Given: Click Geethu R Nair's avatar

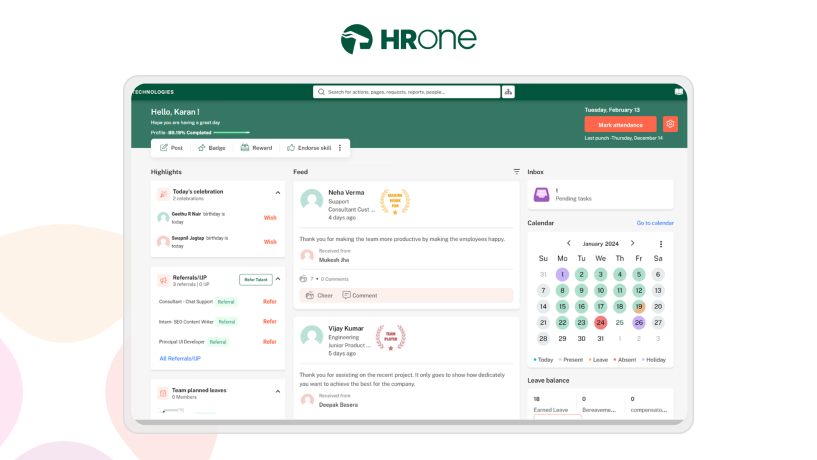Looking at the screenshot, I should click(163, 217).
